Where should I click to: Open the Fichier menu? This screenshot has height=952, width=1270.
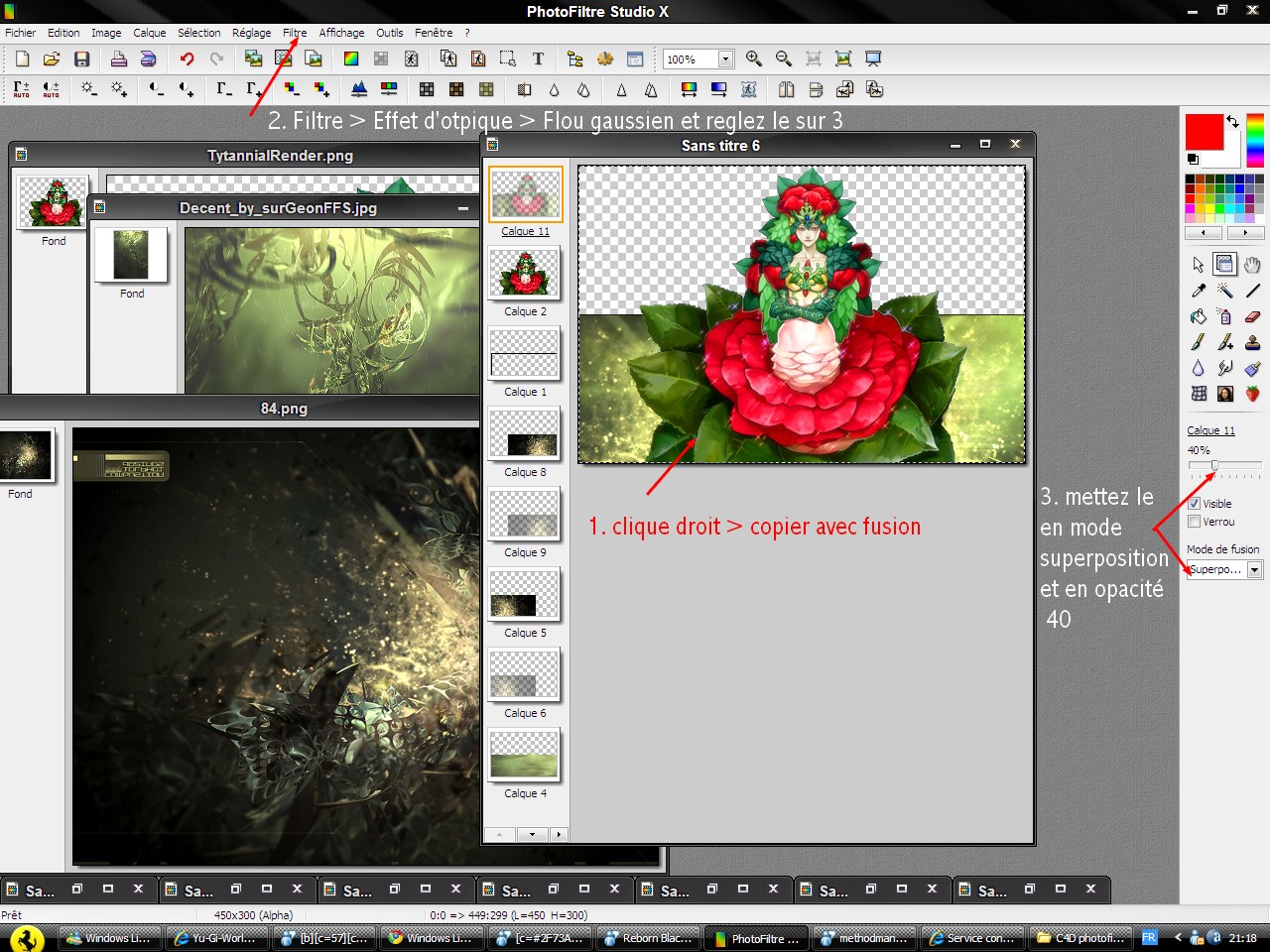pyautogui.click(x=21, y=33)
